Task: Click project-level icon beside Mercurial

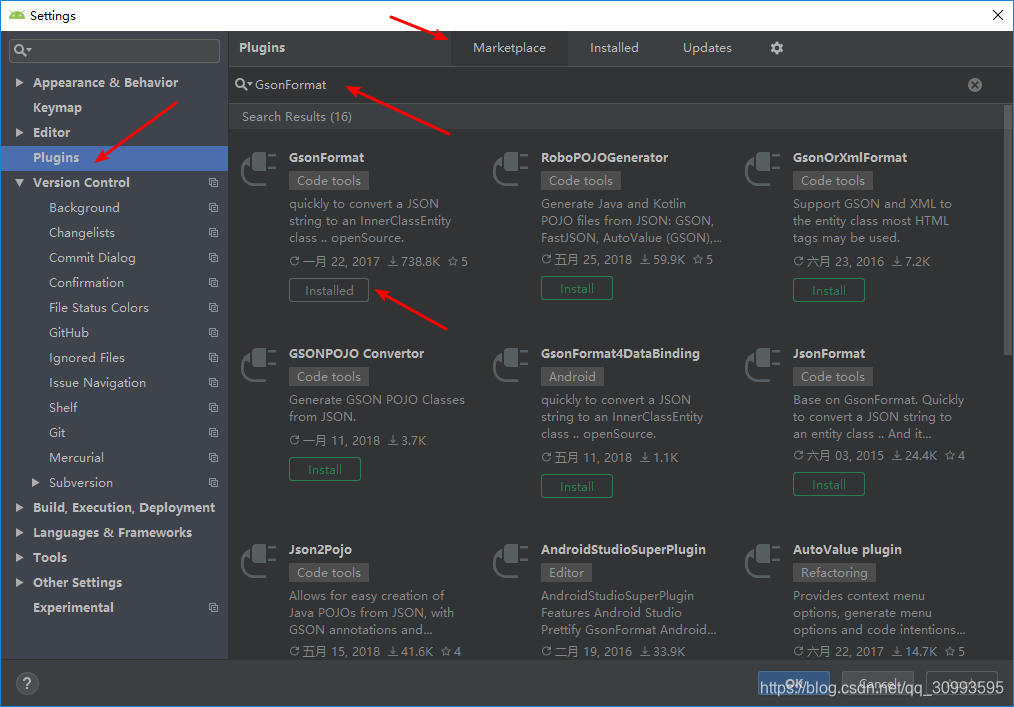Action: (x=213, y=458)
